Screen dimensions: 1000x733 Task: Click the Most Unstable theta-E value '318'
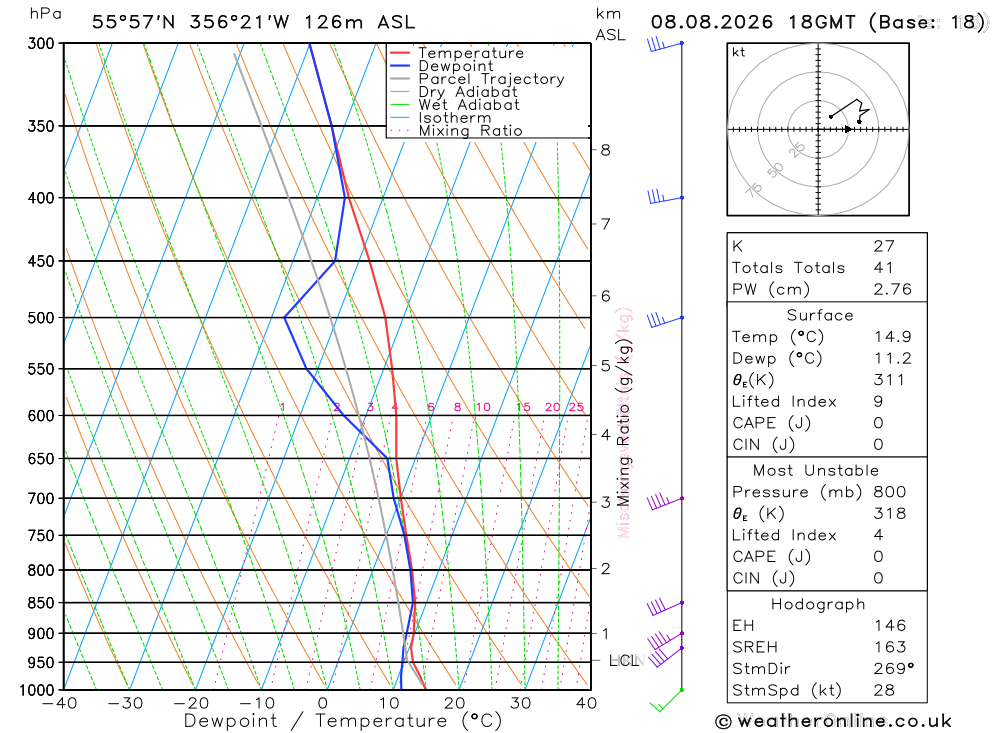(x=889, y=514)
